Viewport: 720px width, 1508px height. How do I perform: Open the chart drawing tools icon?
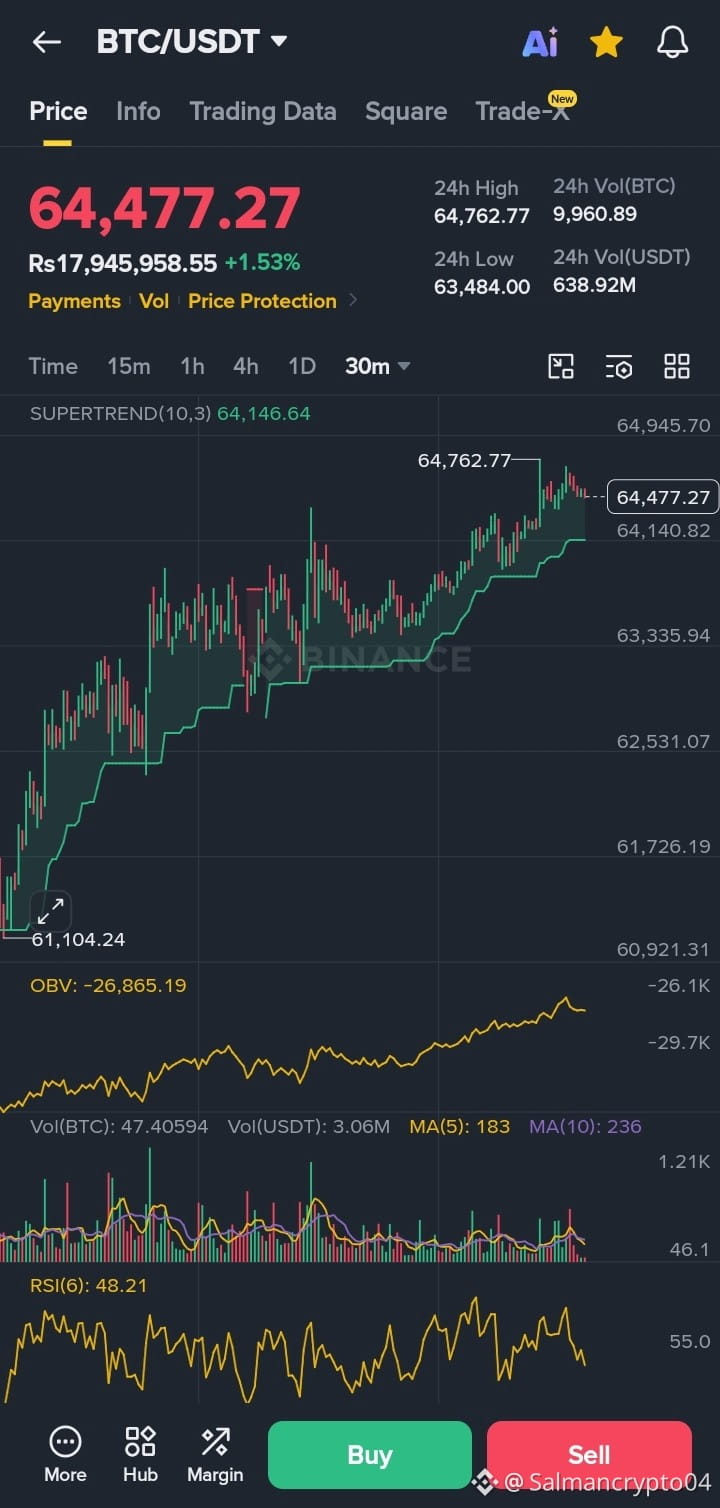pyautogui.click(x=561, y=366)
